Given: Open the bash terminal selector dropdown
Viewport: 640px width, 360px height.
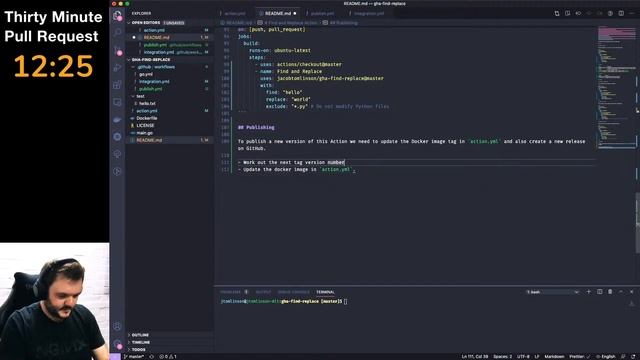Looking at the screenshot, I should (x=553, y=292).
